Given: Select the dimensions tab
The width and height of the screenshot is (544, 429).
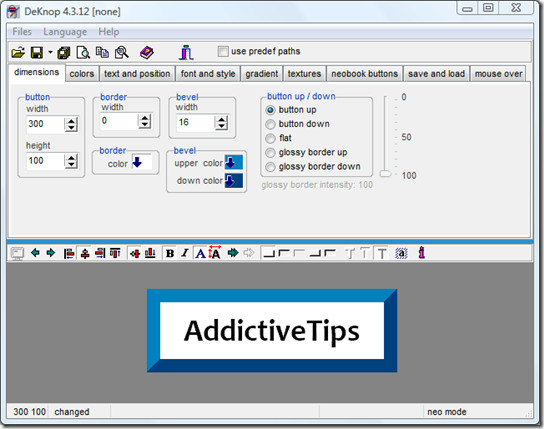Looking at the screenshot, I should click(36, 72).
